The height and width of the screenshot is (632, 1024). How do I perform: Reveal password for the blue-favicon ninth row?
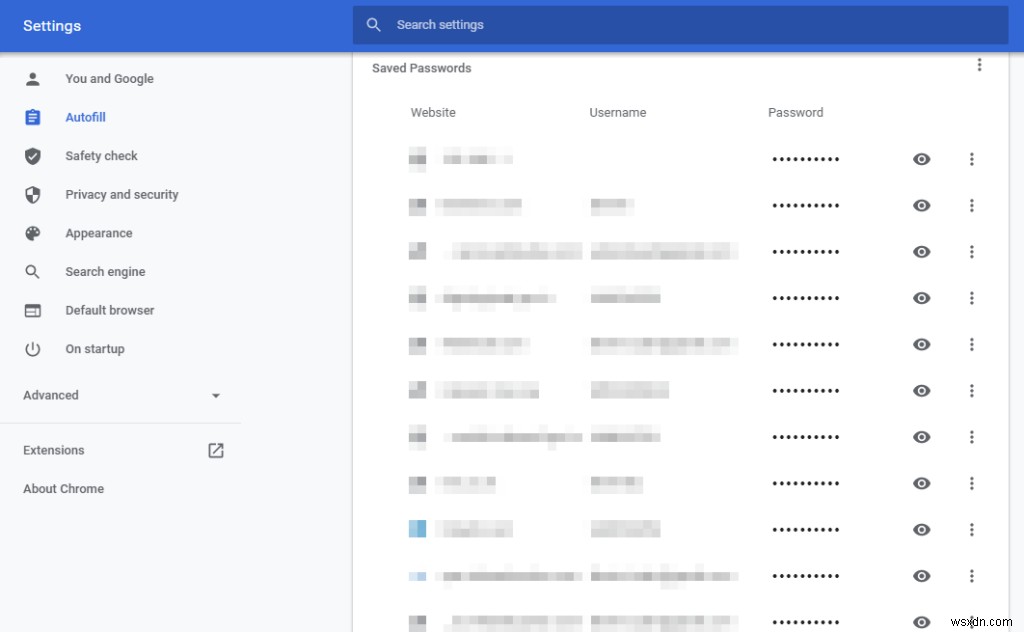(921, 530)
